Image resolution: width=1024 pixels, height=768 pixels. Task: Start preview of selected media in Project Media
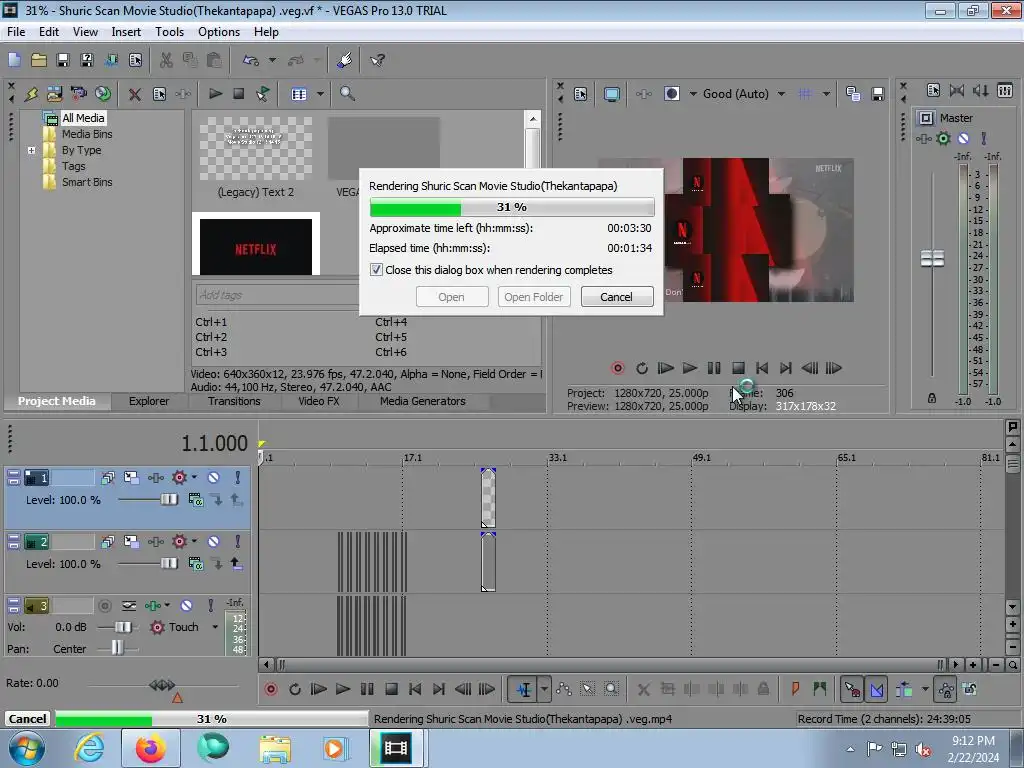click(x=215, y=94)
